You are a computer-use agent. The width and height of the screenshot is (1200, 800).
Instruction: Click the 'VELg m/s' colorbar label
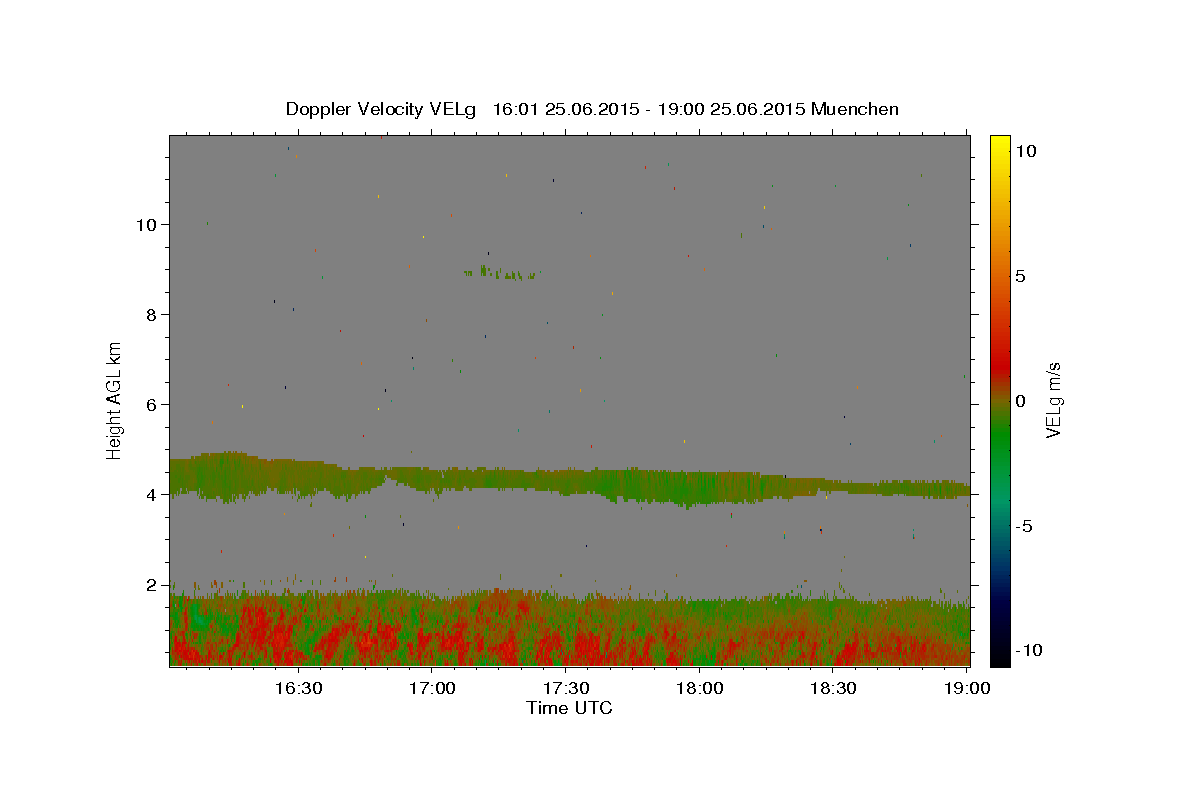point(1053,400)
